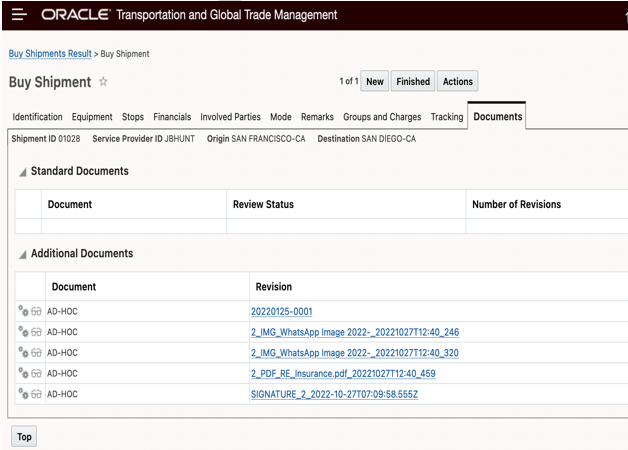Click gears icon in SIGNATURE document row

23,394
